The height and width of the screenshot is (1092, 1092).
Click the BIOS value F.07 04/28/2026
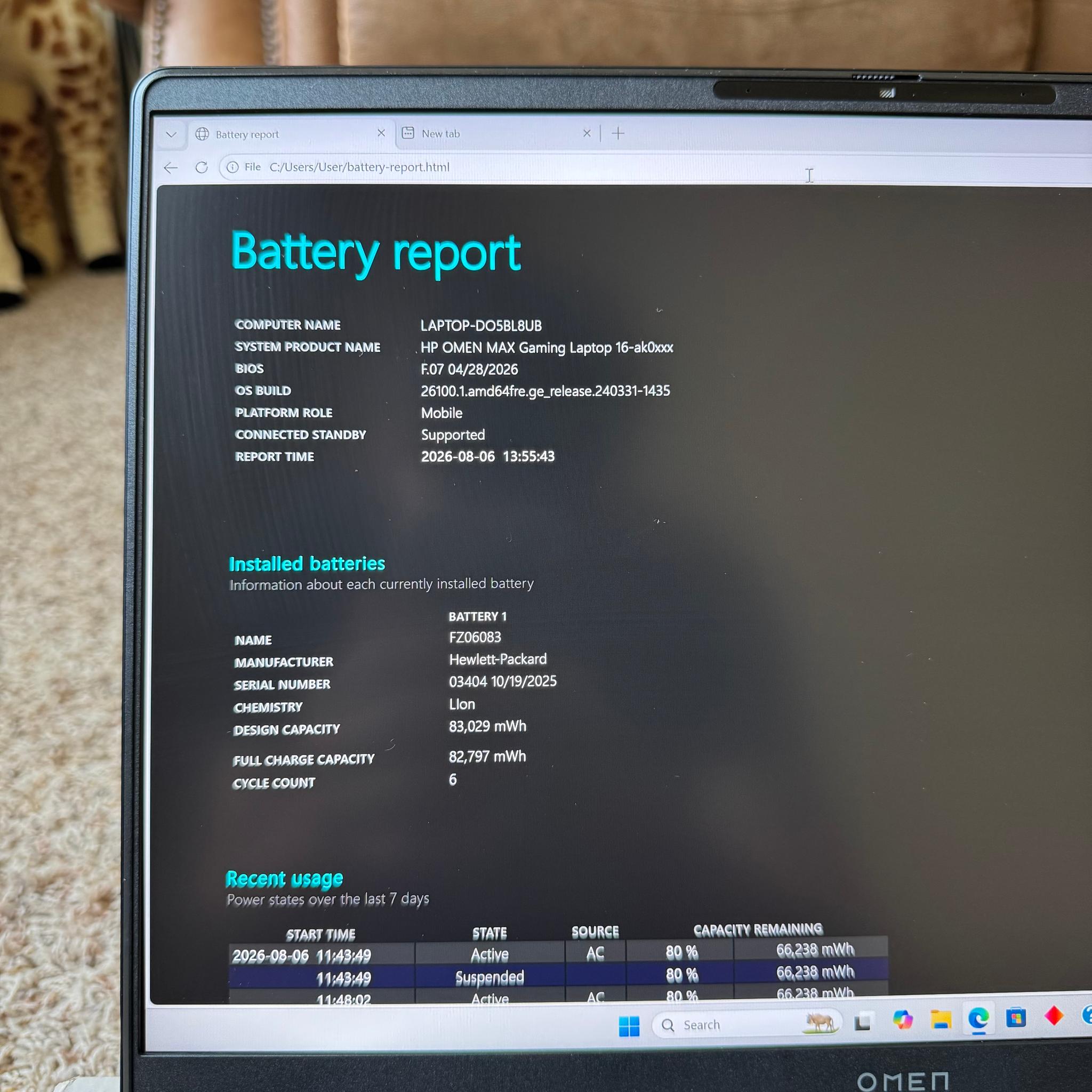469,370
